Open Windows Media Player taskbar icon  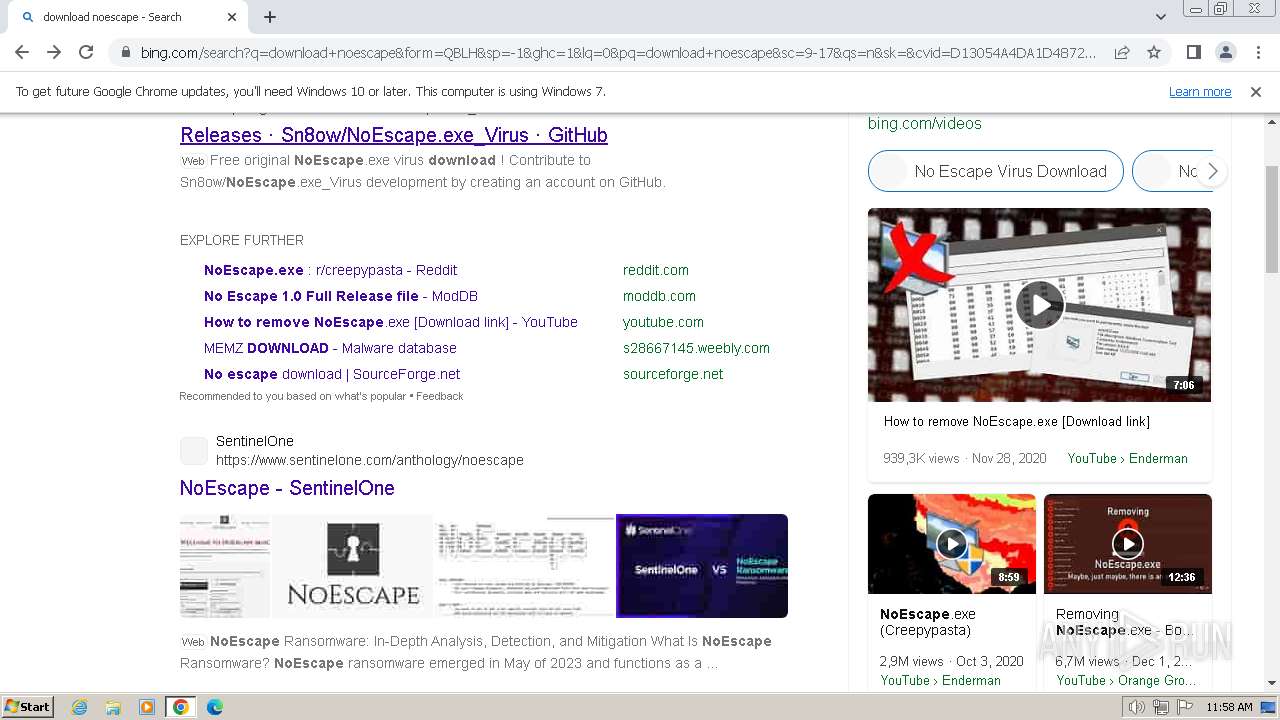pos(147,707)
